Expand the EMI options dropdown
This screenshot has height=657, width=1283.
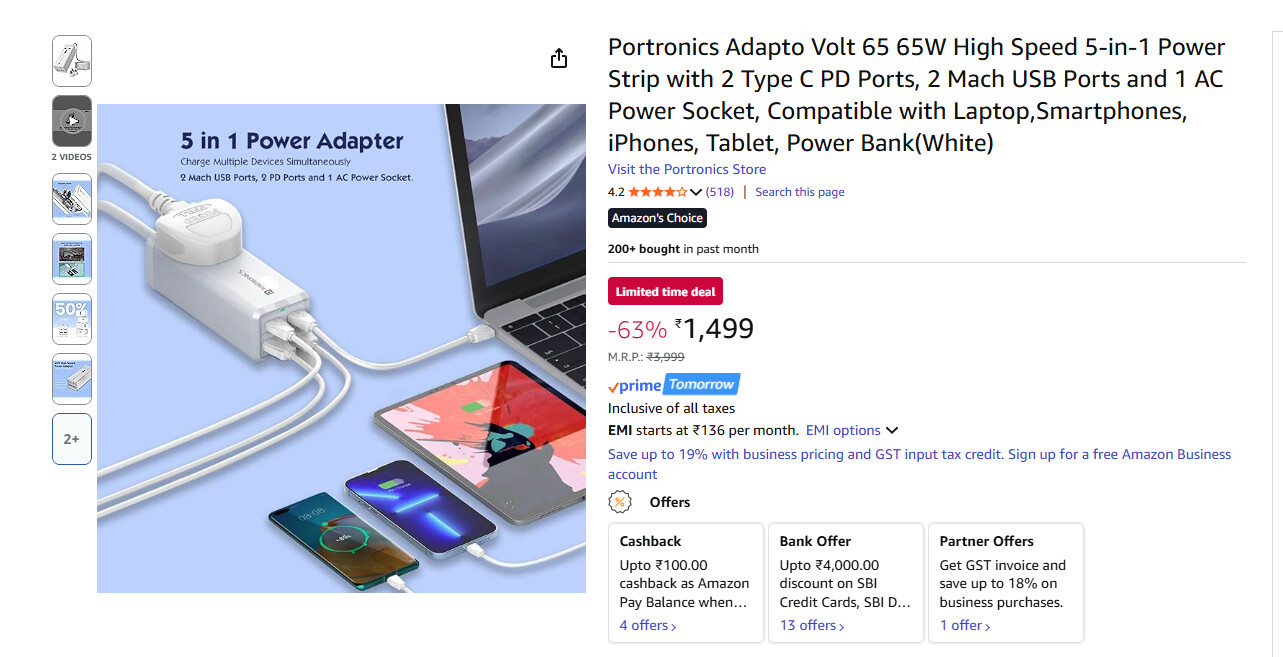pos(852,430)
